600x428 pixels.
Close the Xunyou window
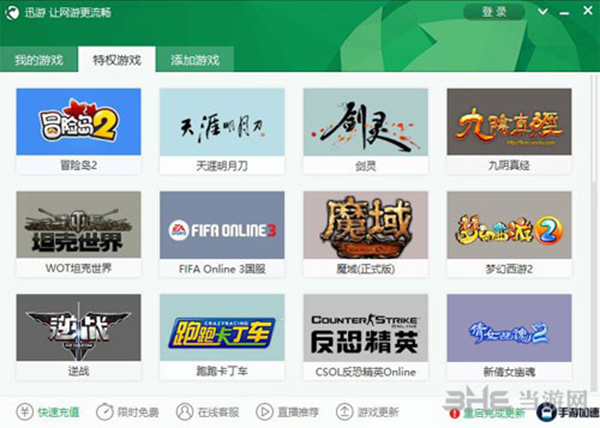click(x=588, y=10)
